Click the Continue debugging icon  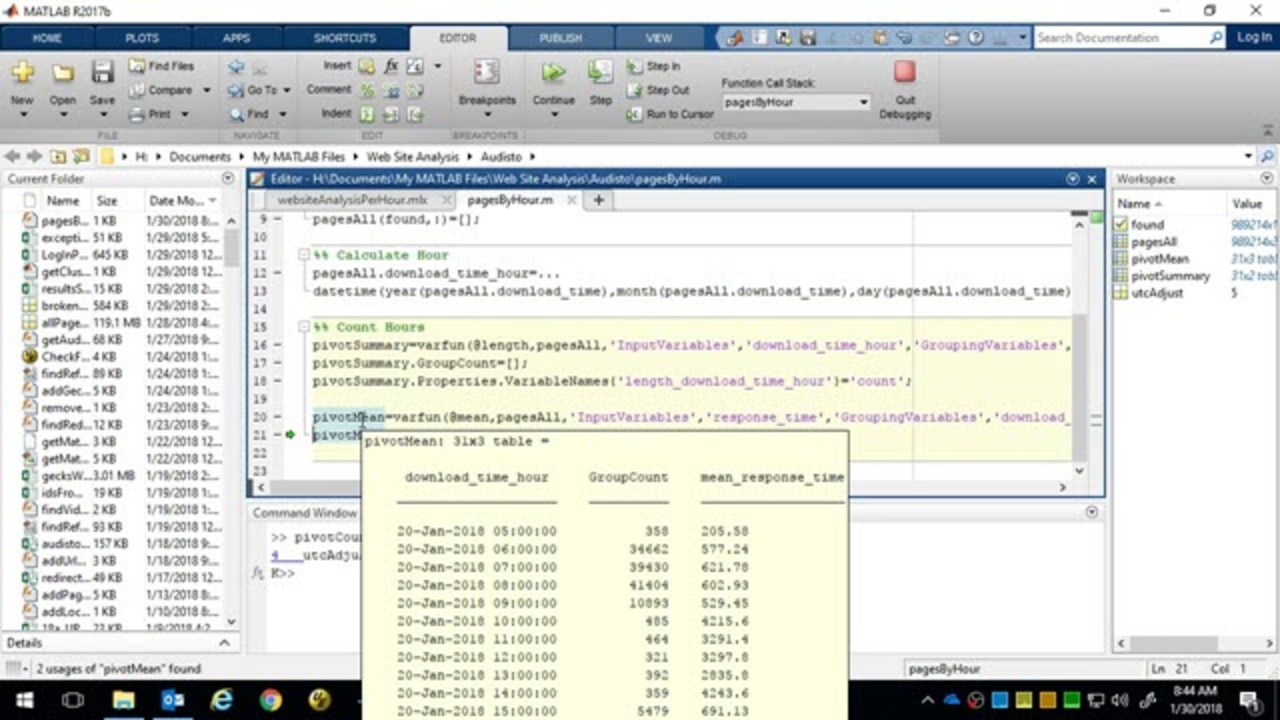[553, 73]
